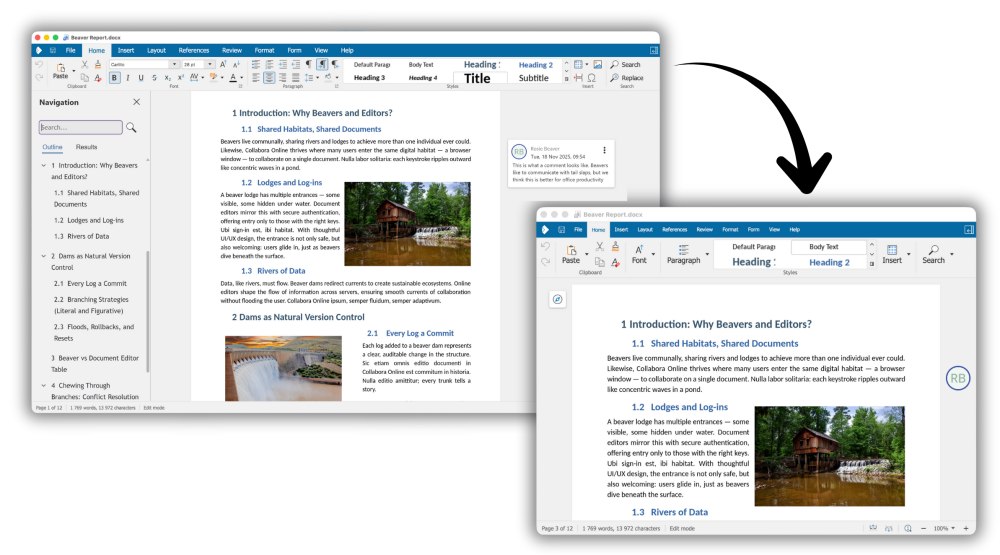Viewport: 1000px width, 555px height.
Task: Apply Heading 3 style in back window
Action: coord(369,78)
